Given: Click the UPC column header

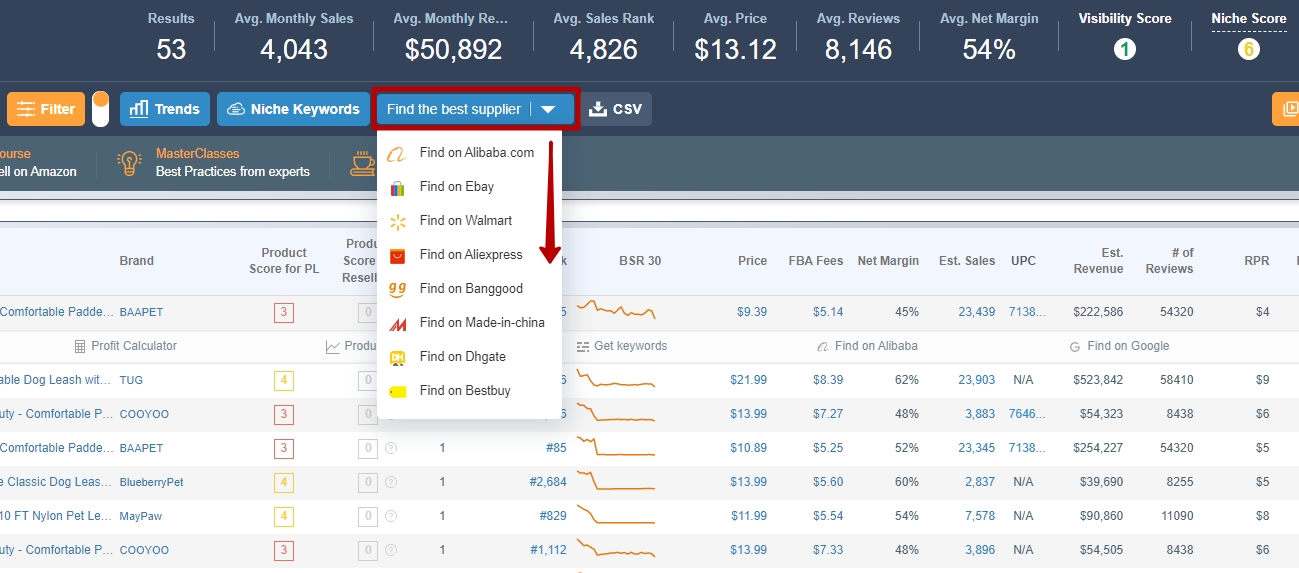Looking at the screenshot, I should [x=1023, y=261].
